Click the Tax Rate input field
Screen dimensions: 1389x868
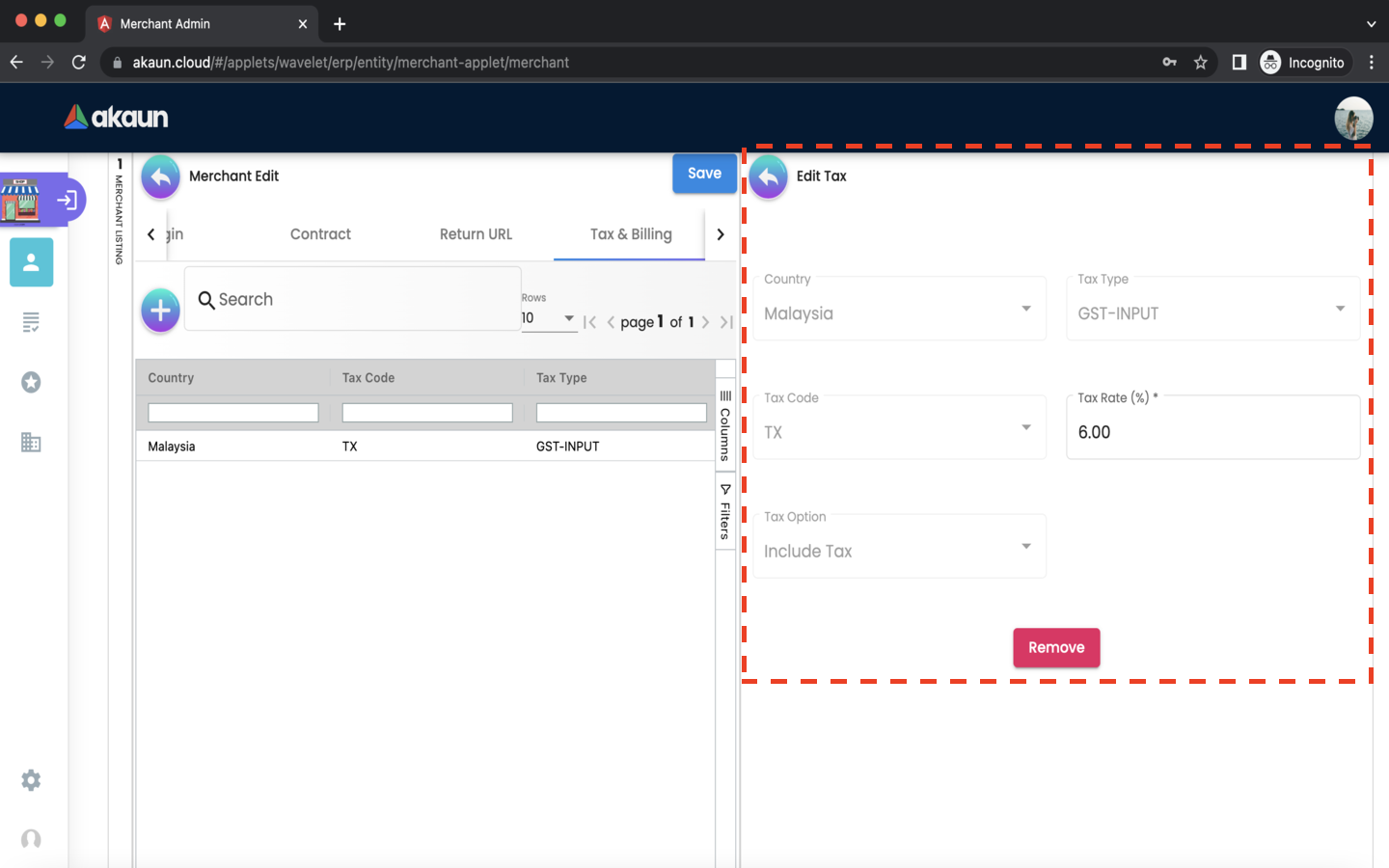pos(1212,432)
